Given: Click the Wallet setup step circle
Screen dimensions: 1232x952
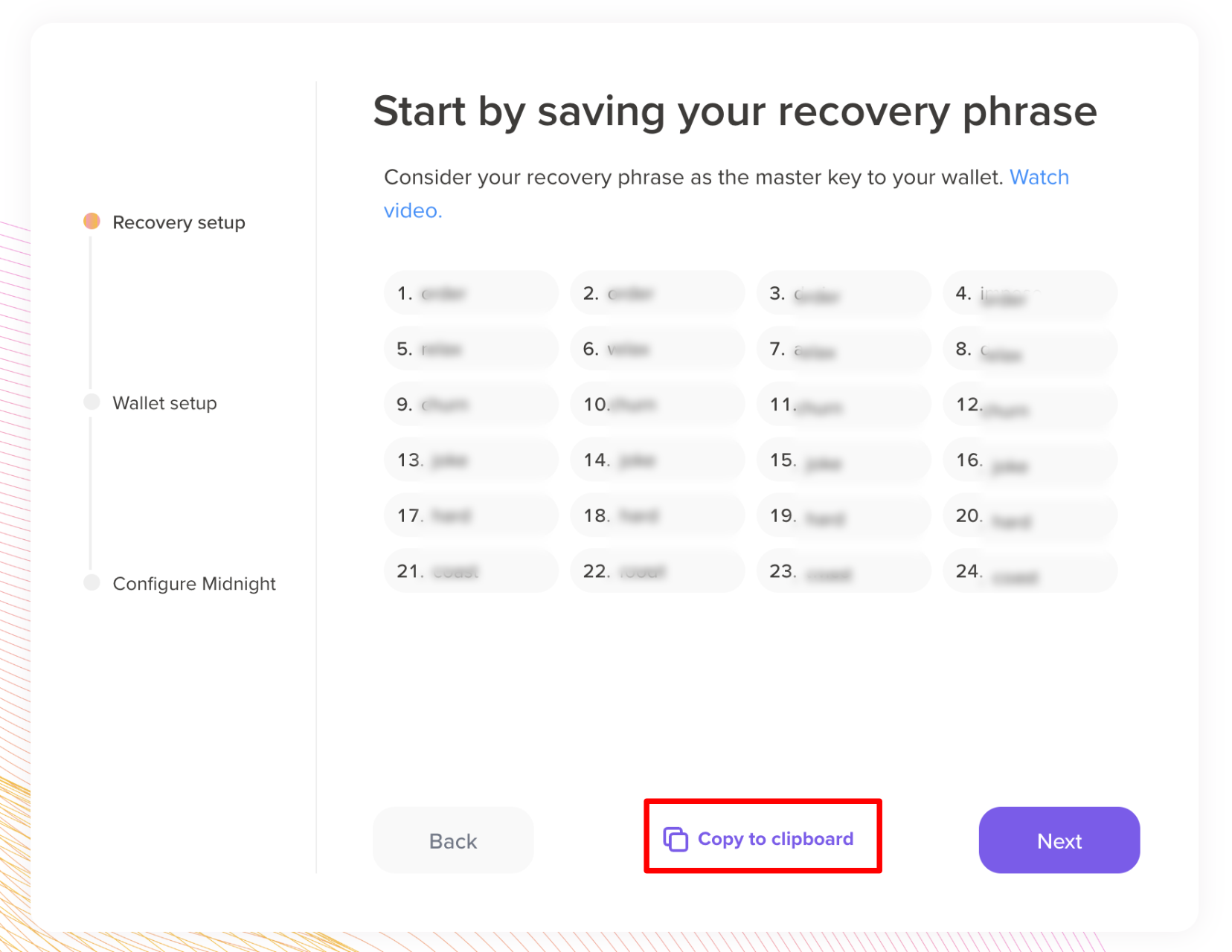Looking at the screenshot, I should coord(92,402).
